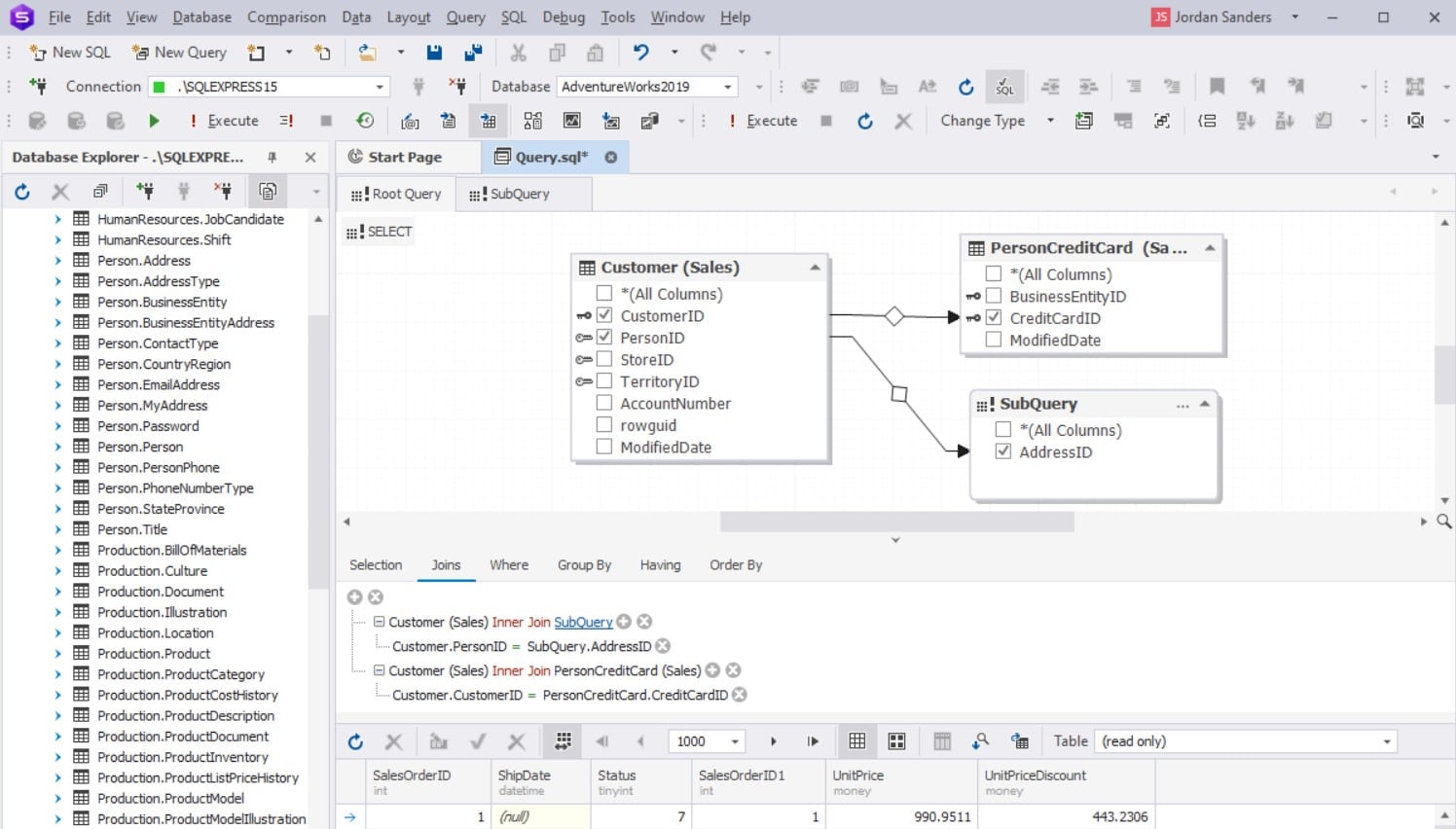Open the Comparison menu

click(x=286, y=18)
